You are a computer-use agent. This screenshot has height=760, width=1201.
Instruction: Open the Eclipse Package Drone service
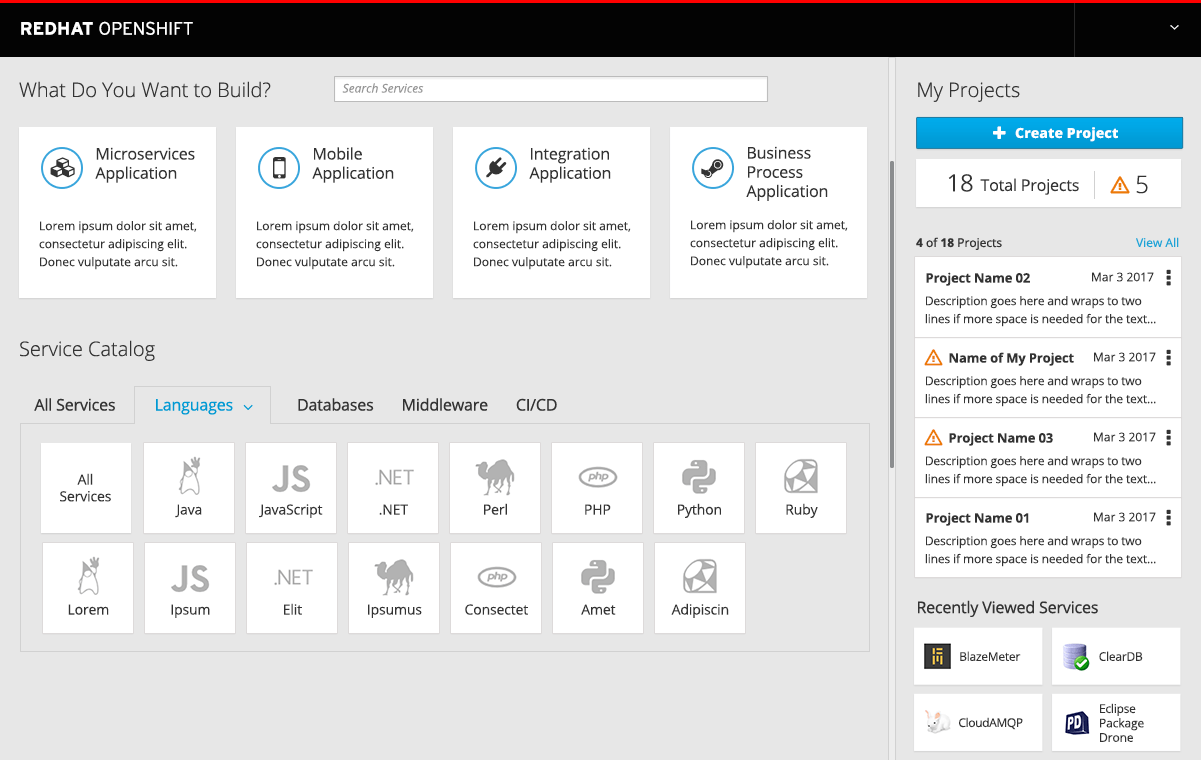tap(1115, 722)
